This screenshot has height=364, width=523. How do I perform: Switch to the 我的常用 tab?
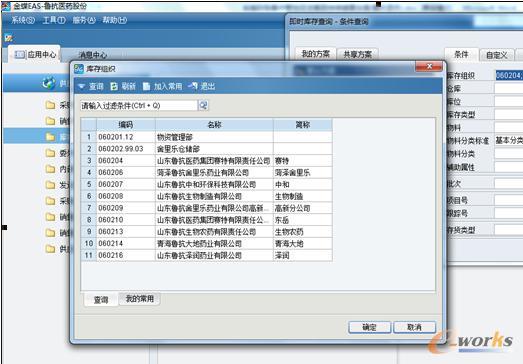(139, 299)
